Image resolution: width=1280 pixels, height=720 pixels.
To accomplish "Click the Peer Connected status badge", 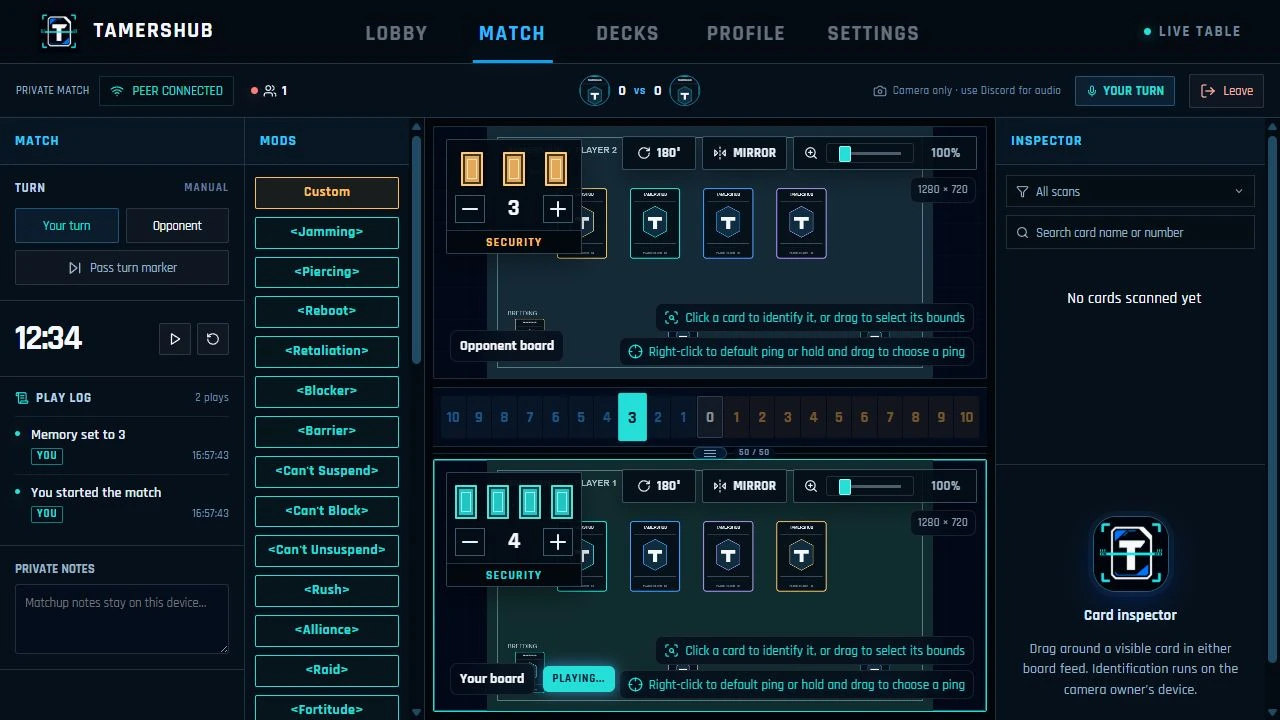I will coord(167,91).
